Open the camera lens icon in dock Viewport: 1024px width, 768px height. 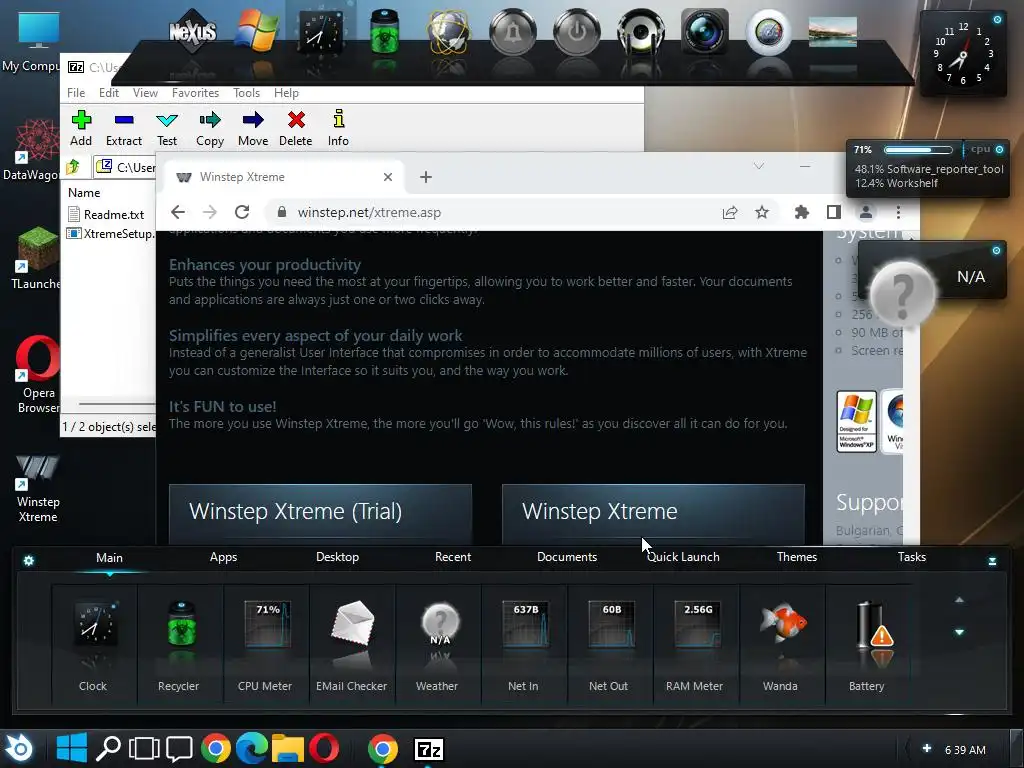pos(705,31)
